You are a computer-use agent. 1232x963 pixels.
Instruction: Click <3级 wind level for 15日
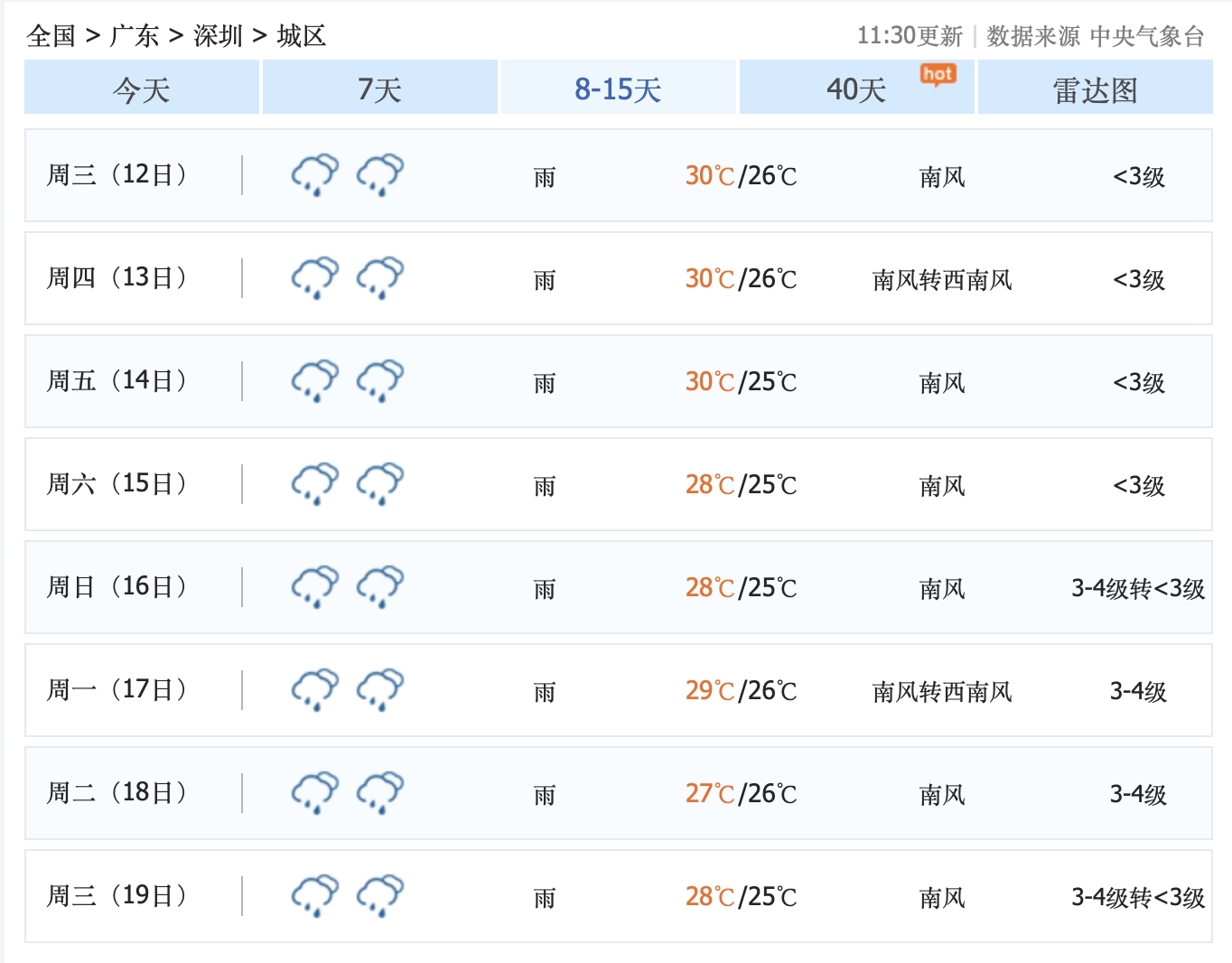tap(1139, 486)
